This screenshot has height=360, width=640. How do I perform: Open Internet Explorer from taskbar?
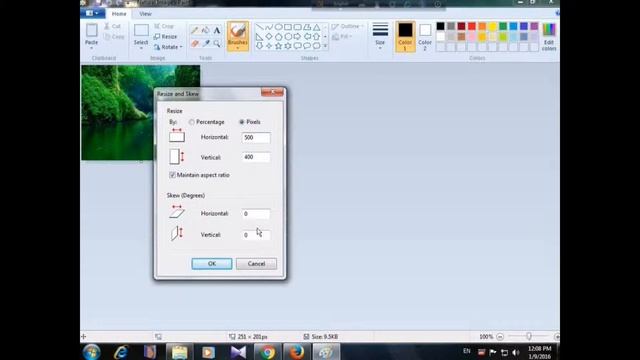121,352
